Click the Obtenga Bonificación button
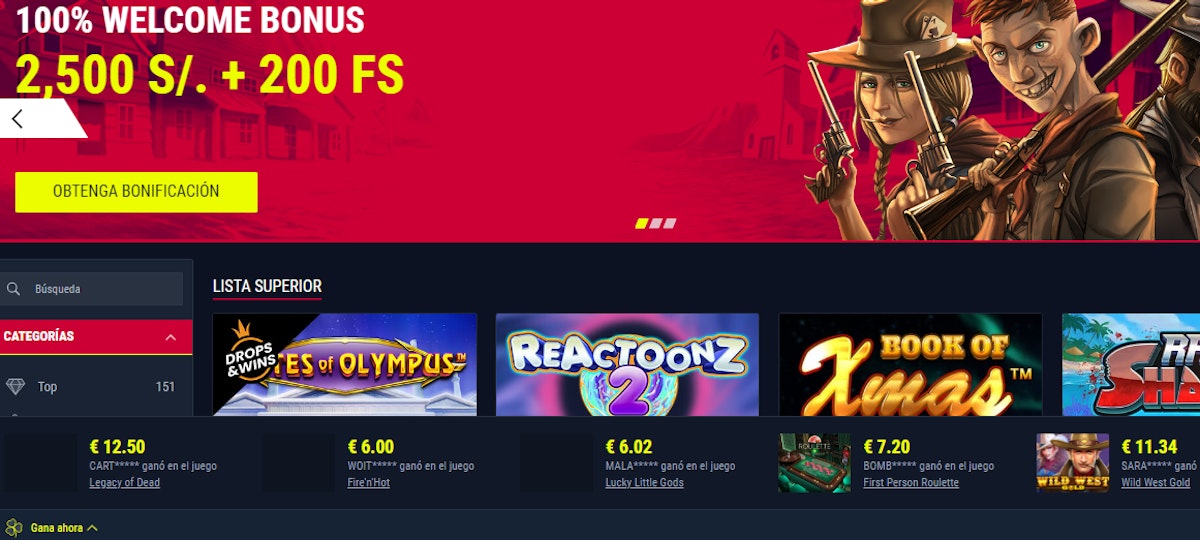This screenshot has width=1200, height=540. click(136, 191)
